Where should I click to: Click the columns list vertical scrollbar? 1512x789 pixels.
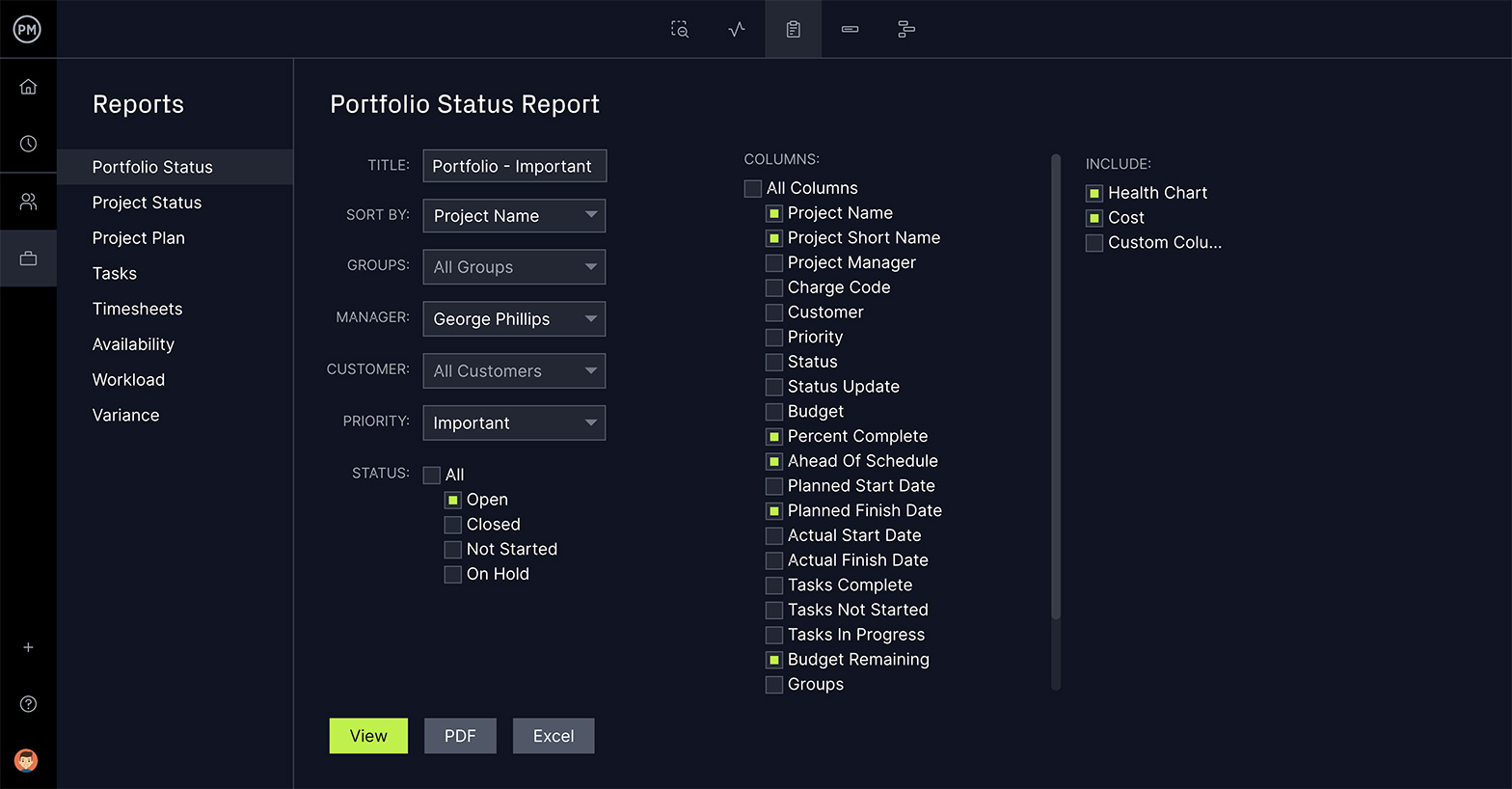(x=1056, y=386)
